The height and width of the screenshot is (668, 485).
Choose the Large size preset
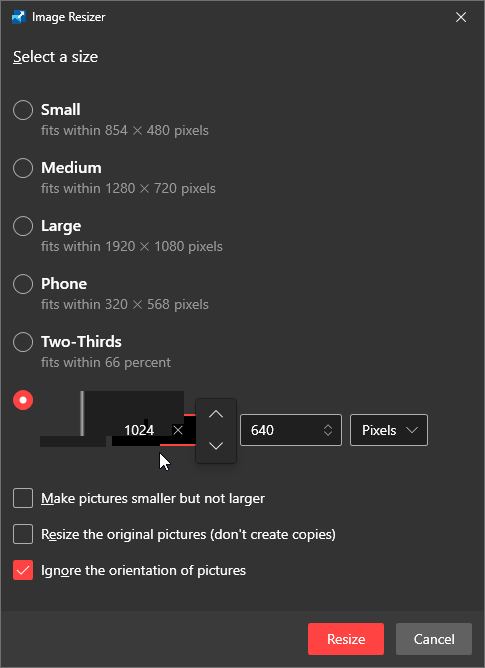(x=23, y=226)
